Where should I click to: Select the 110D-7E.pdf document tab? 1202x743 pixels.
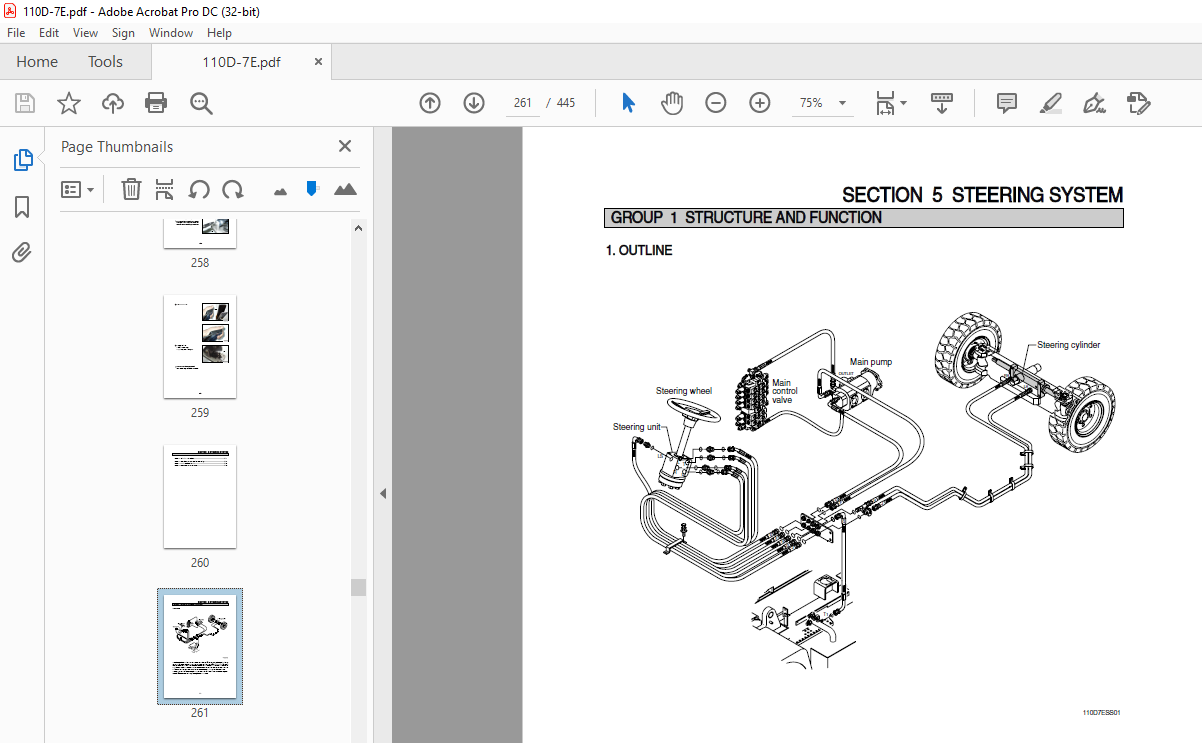[241, 62]
